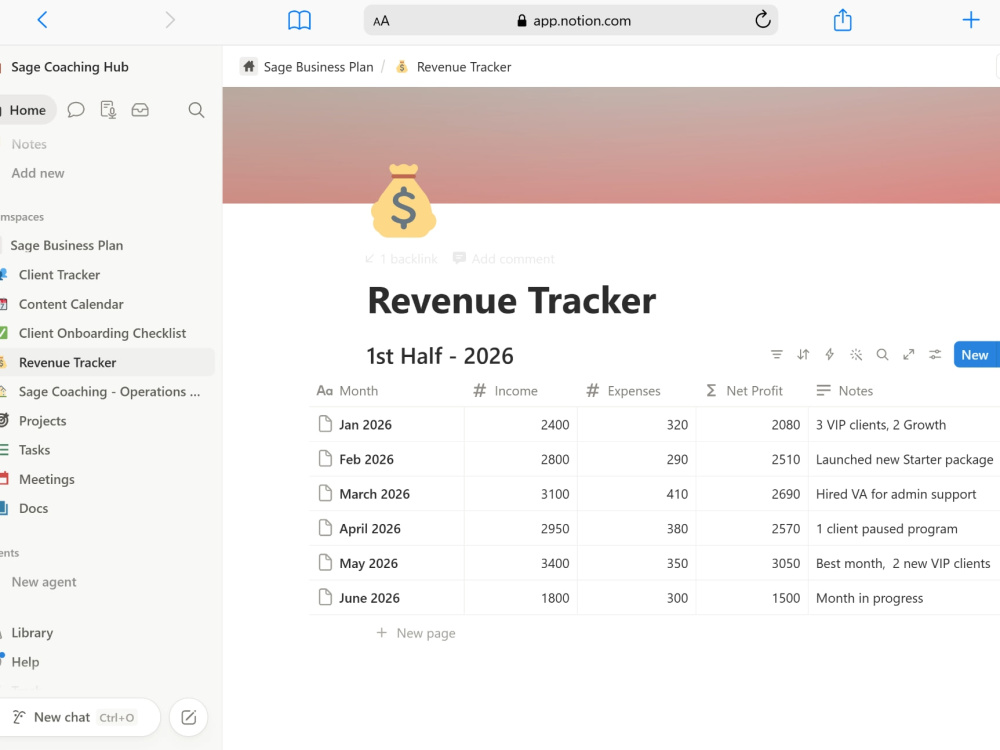Click the Revenue Tracker page title
Screen dimensions: 1000x750
pos(511,301)
